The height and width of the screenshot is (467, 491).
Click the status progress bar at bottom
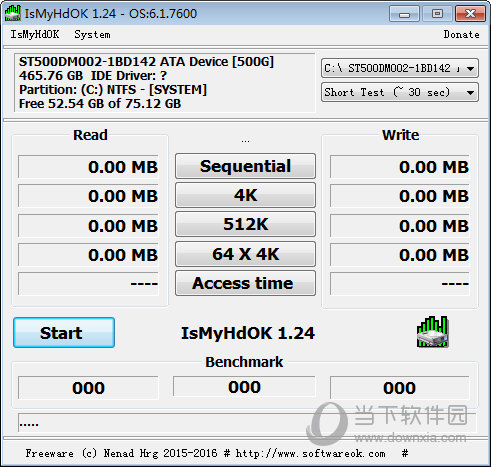pyautogui.click(x=247, y=424)
